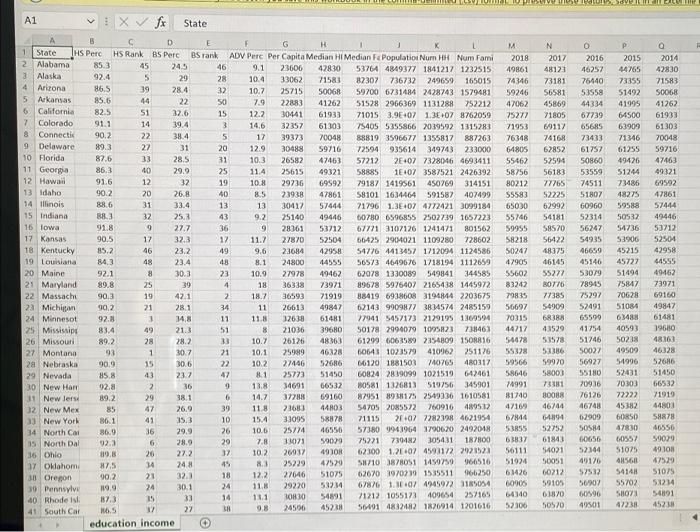Select the Florida cell
Viewport: 700px width, 532px height.
[x=56, y=158]
